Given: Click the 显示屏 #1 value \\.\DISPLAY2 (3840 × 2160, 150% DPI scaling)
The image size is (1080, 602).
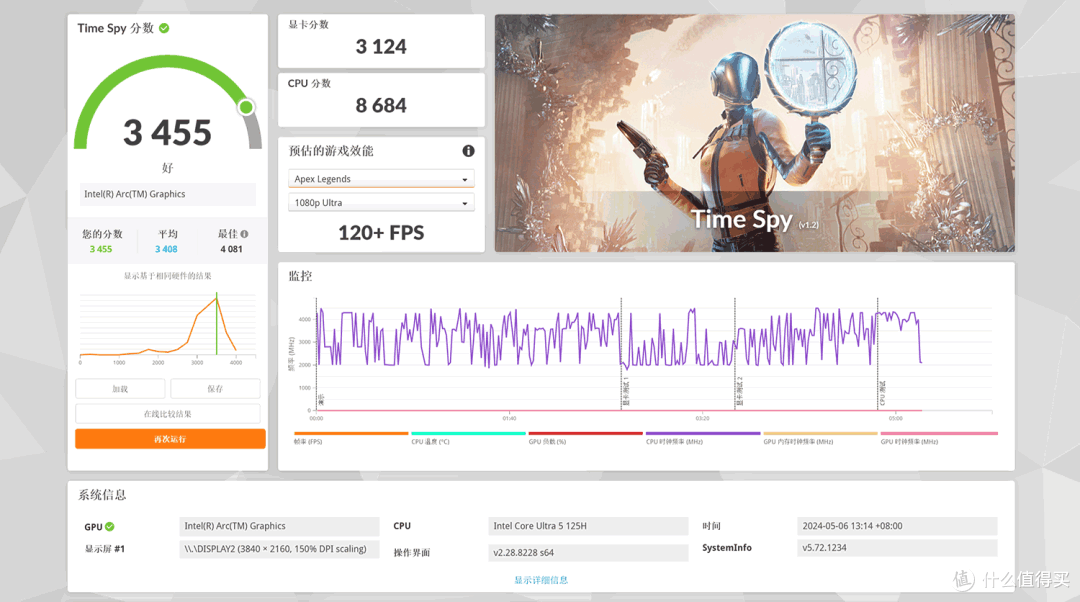Looking at the screenshot, I should point(279,549).
